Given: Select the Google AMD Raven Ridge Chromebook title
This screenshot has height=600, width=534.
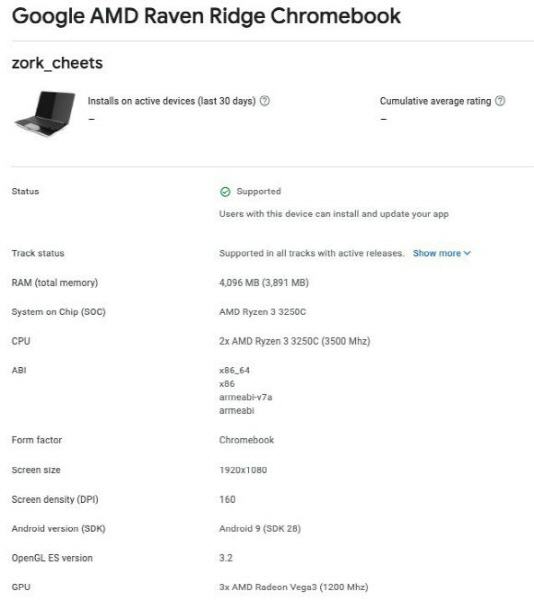Looking at the screenshot, I should 206,16.
